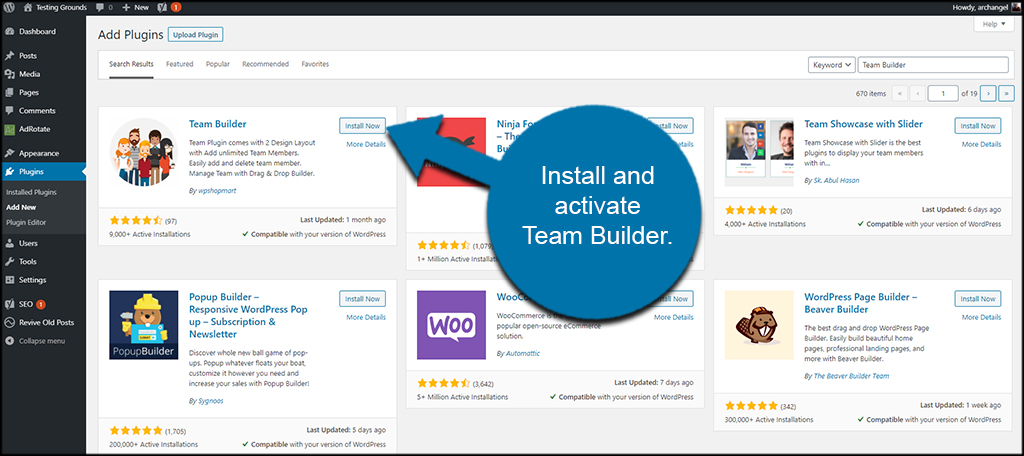This screenshot has height=456, width=1024.
Task: Click the current page number field
Action: pos(943,93)
